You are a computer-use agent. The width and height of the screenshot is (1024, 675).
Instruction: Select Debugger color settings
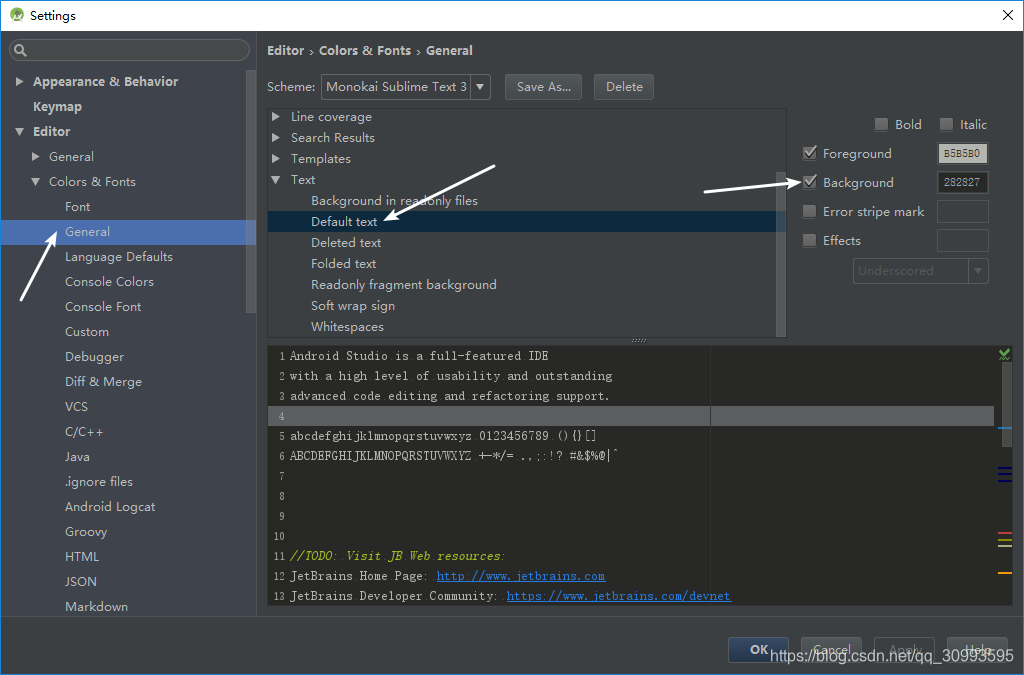(95, 357)
